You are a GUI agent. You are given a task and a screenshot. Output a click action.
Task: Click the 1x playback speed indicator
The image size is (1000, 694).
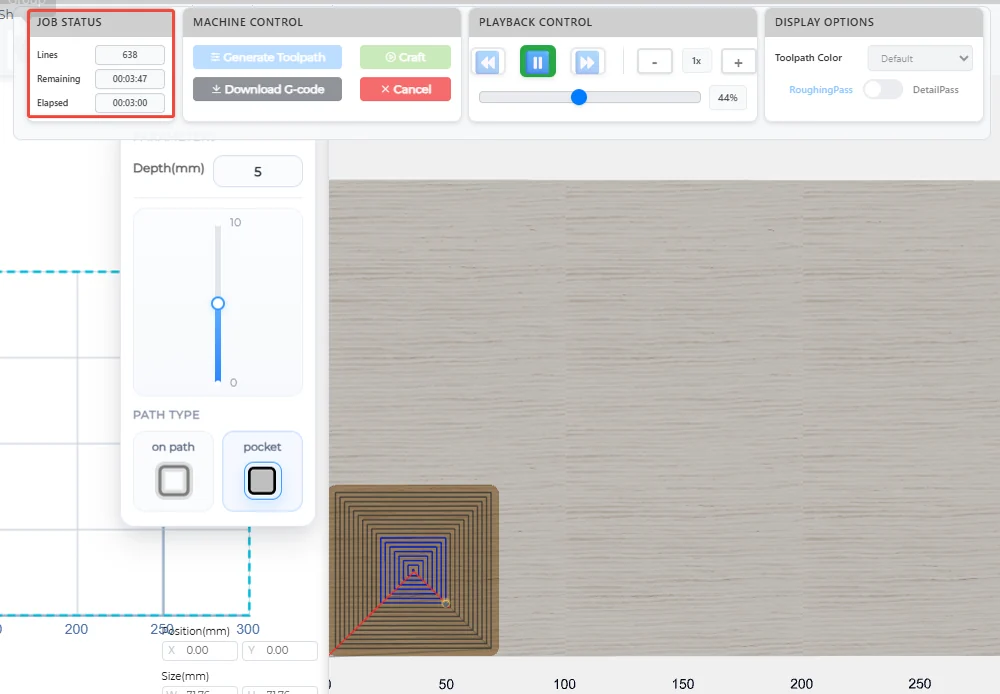pos(696,61)
